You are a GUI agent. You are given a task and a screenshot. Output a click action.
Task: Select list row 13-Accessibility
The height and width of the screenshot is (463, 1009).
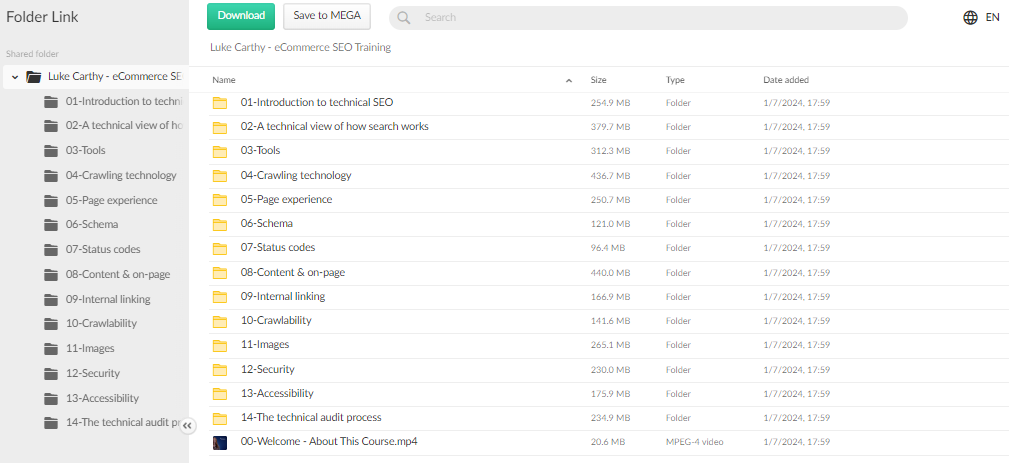pos(609,394)
